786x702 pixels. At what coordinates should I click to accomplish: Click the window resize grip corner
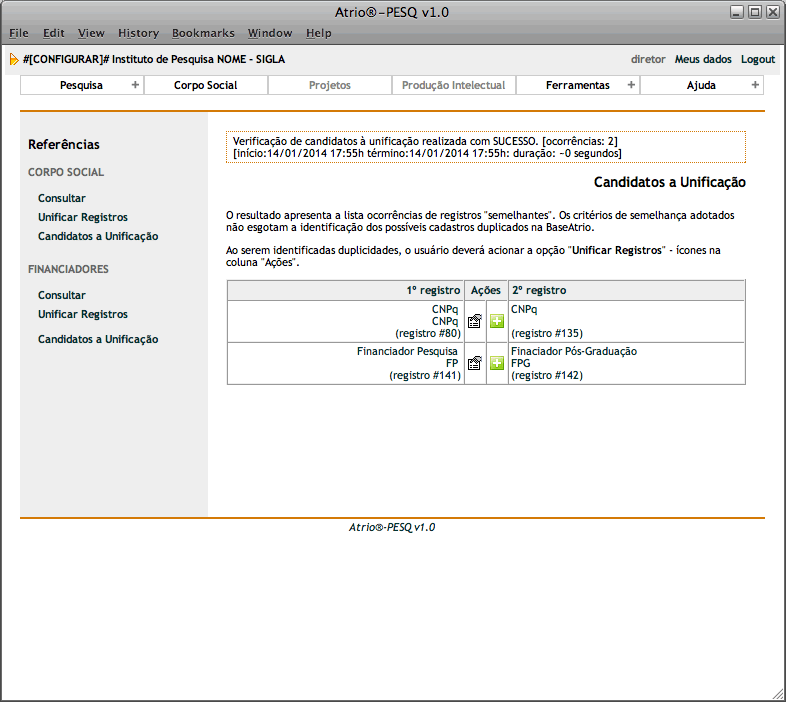777,693
